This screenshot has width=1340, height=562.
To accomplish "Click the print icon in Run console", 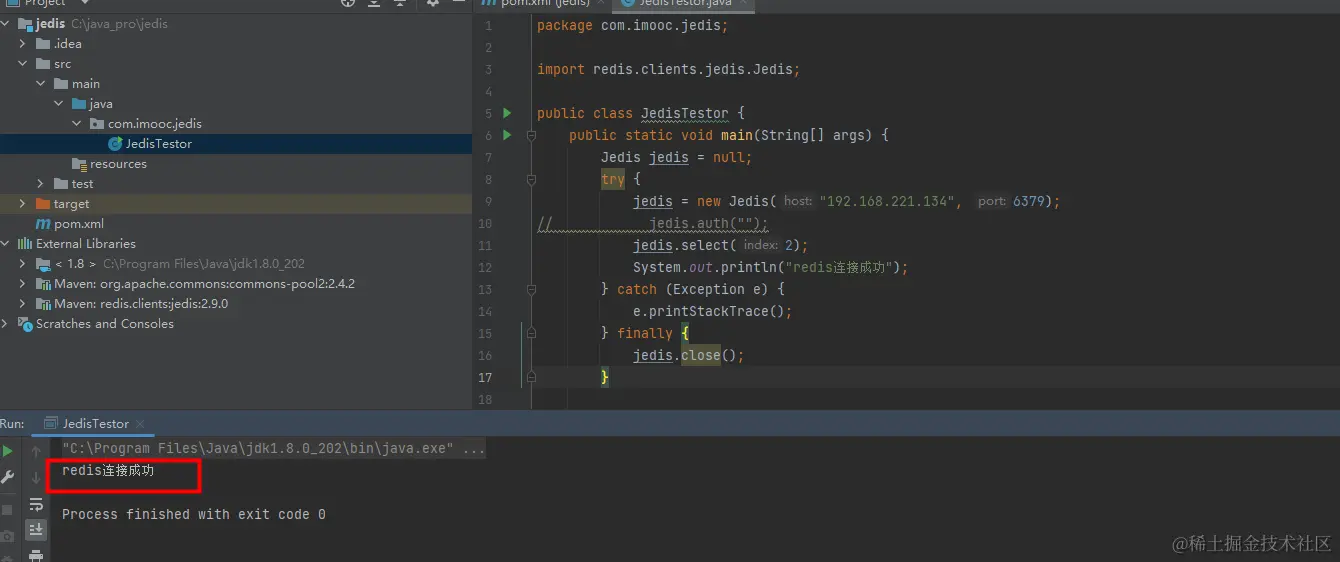I will click(x=36, y=555).
